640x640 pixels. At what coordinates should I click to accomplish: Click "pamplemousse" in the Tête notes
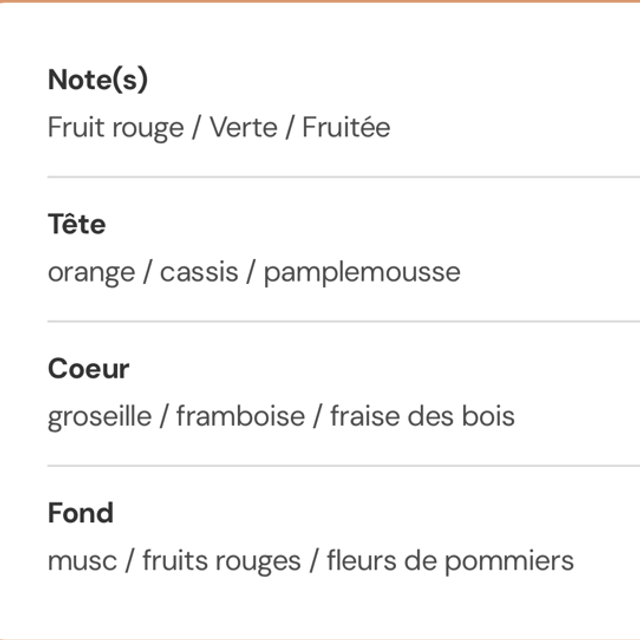click(362, 272)
